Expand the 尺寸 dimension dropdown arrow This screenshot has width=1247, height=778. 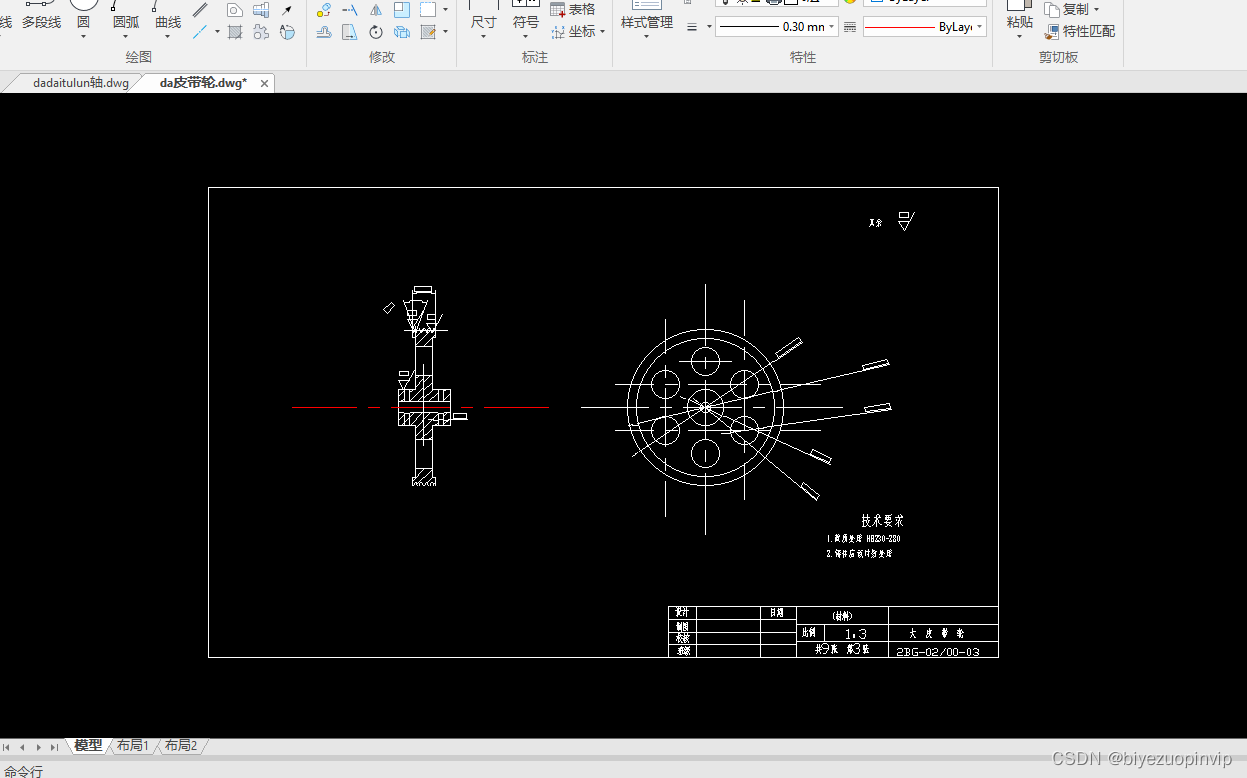483,37
